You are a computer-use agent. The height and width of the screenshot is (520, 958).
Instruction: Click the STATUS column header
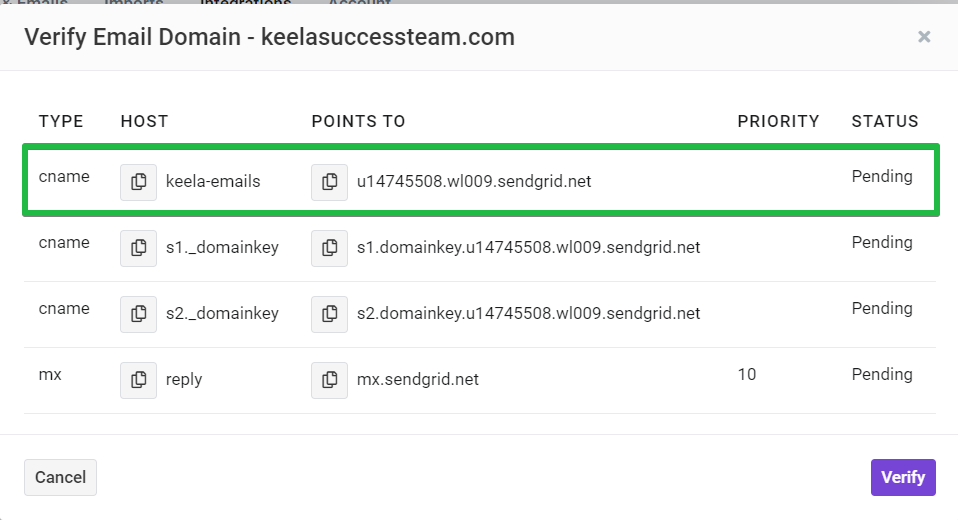coord(885,122)
